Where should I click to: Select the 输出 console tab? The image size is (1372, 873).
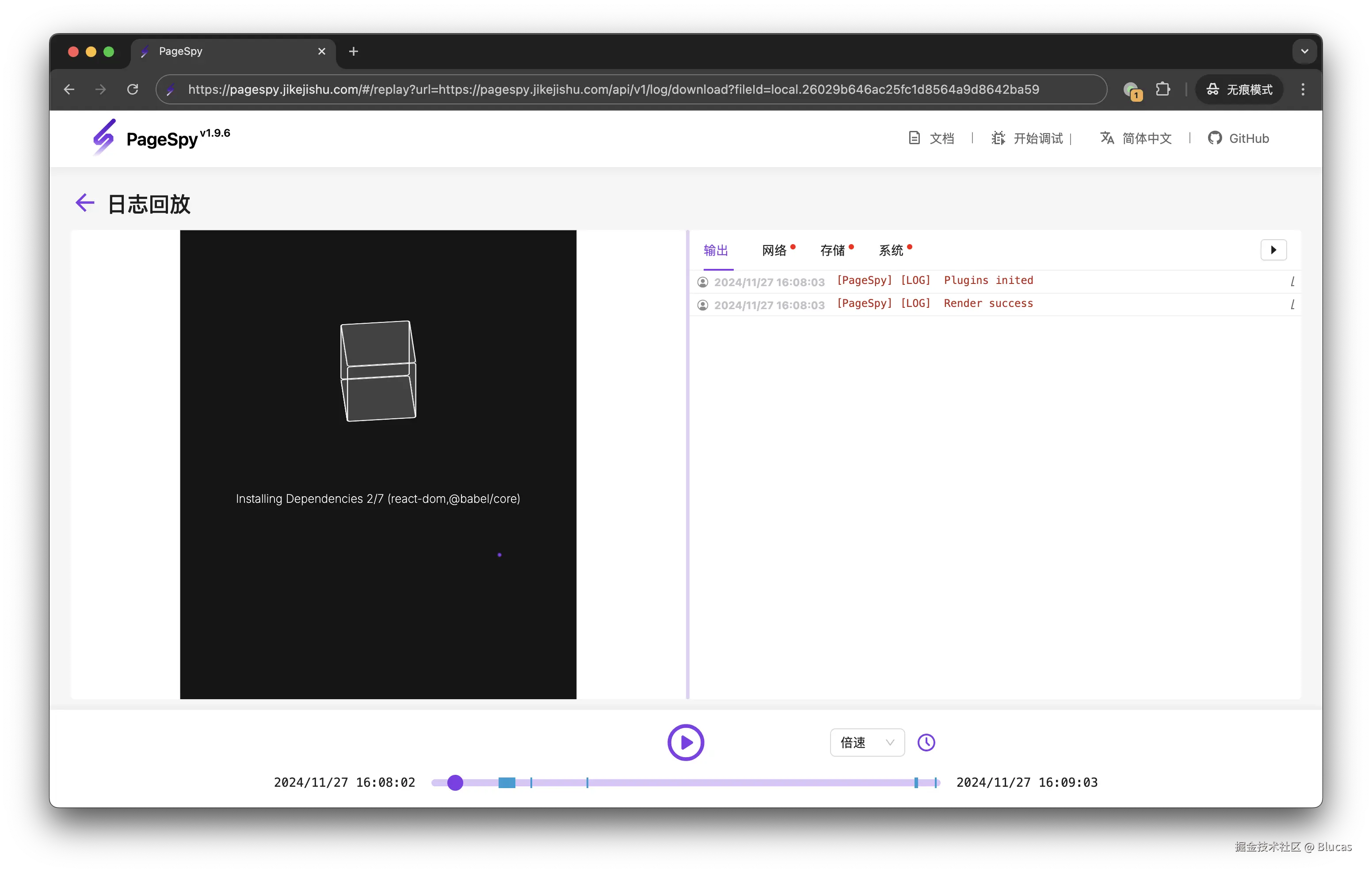tap(716, 250)
